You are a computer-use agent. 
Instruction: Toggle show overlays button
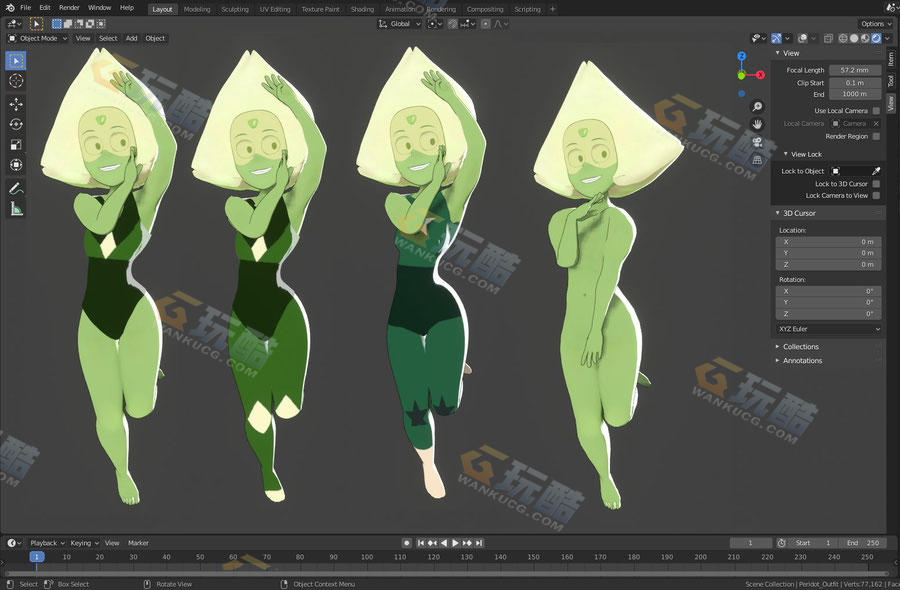pos(802,38)
